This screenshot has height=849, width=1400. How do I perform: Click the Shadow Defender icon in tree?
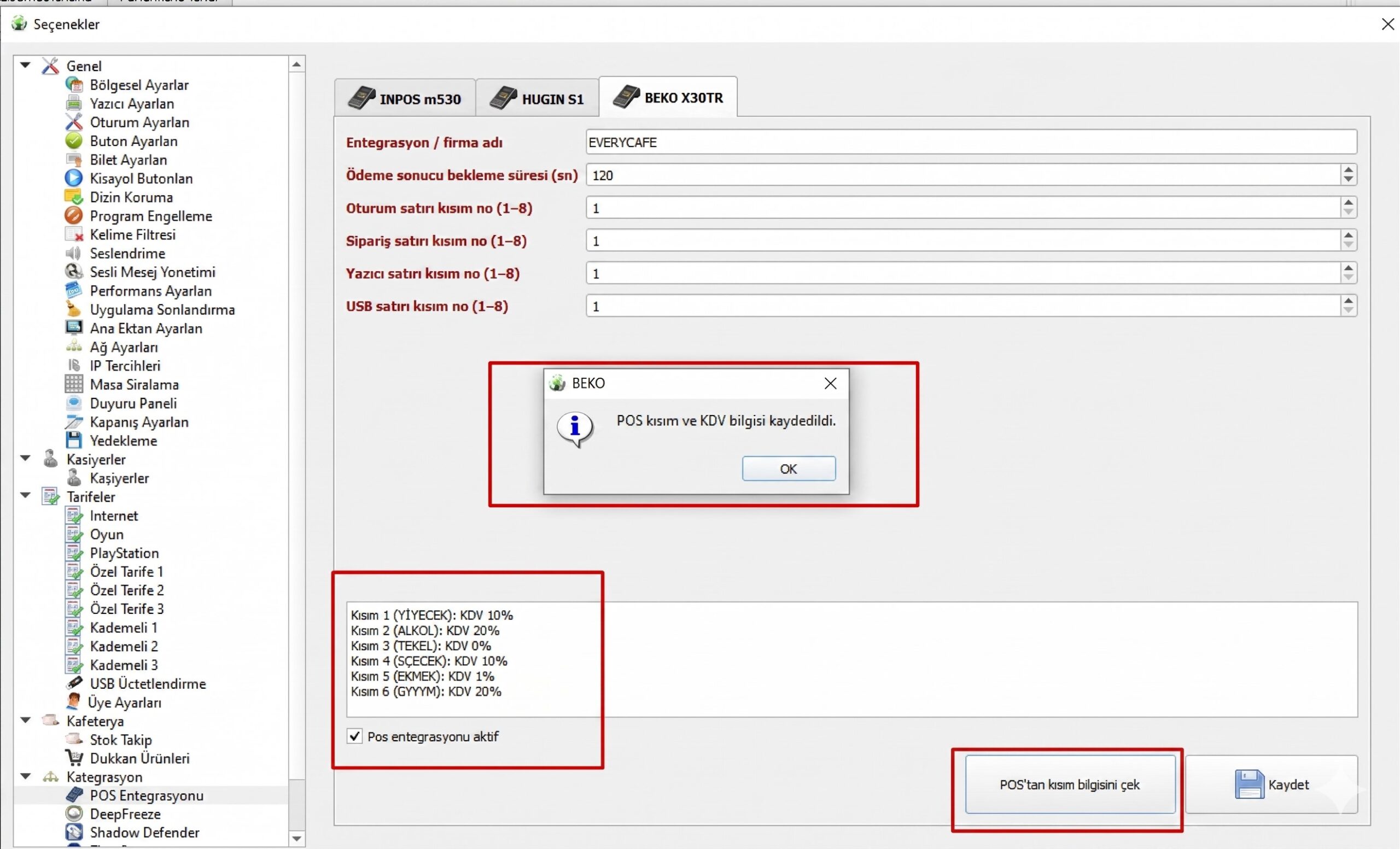click(x=73, y=832)
